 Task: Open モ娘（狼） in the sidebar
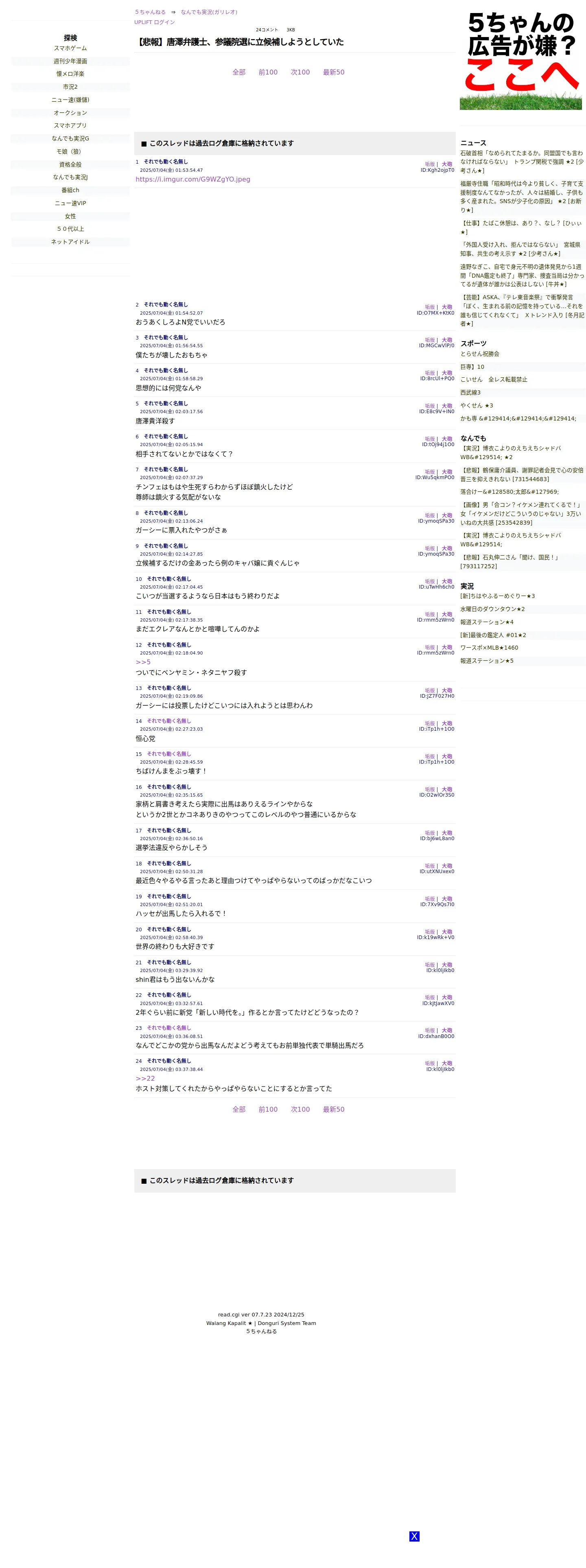(x=70, y=151)
